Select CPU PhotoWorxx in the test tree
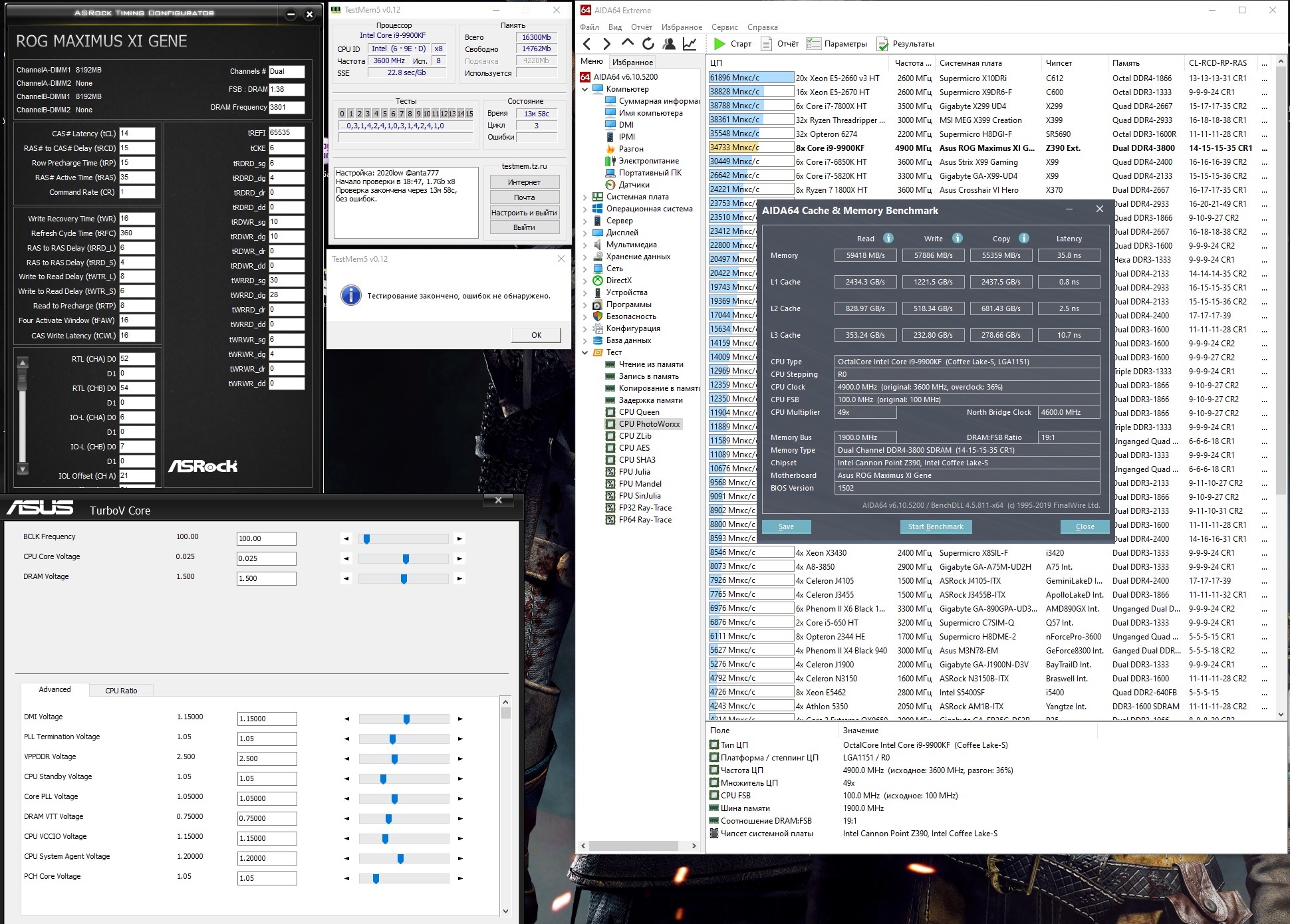This screenshot has width=1290, height=924. (x=649, y=424)
